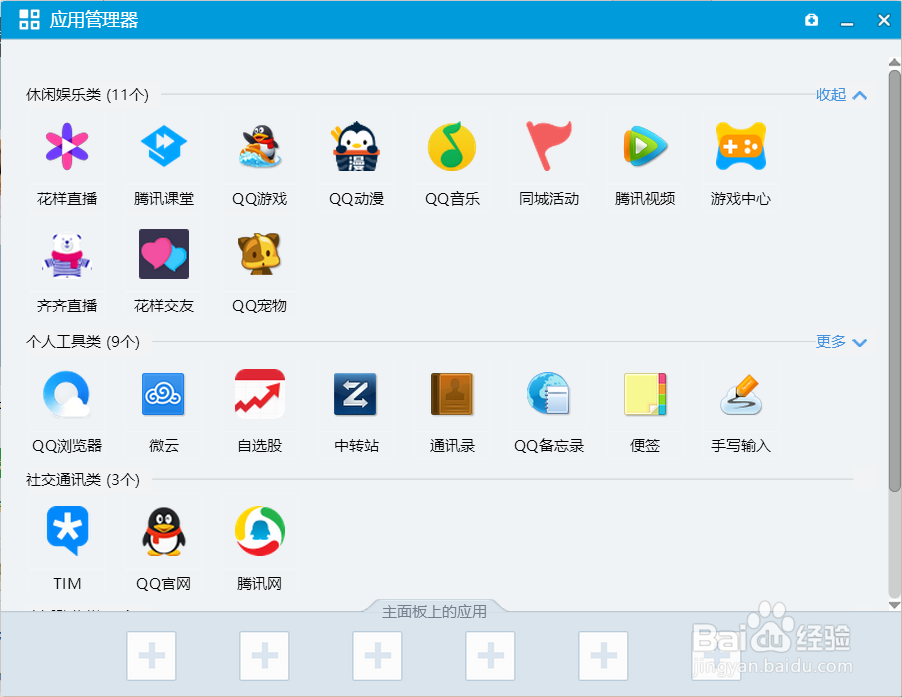This screenshot has width=902, height=697.
Task: Open 手写输入 handwriting tool
Action: point(740,395)
